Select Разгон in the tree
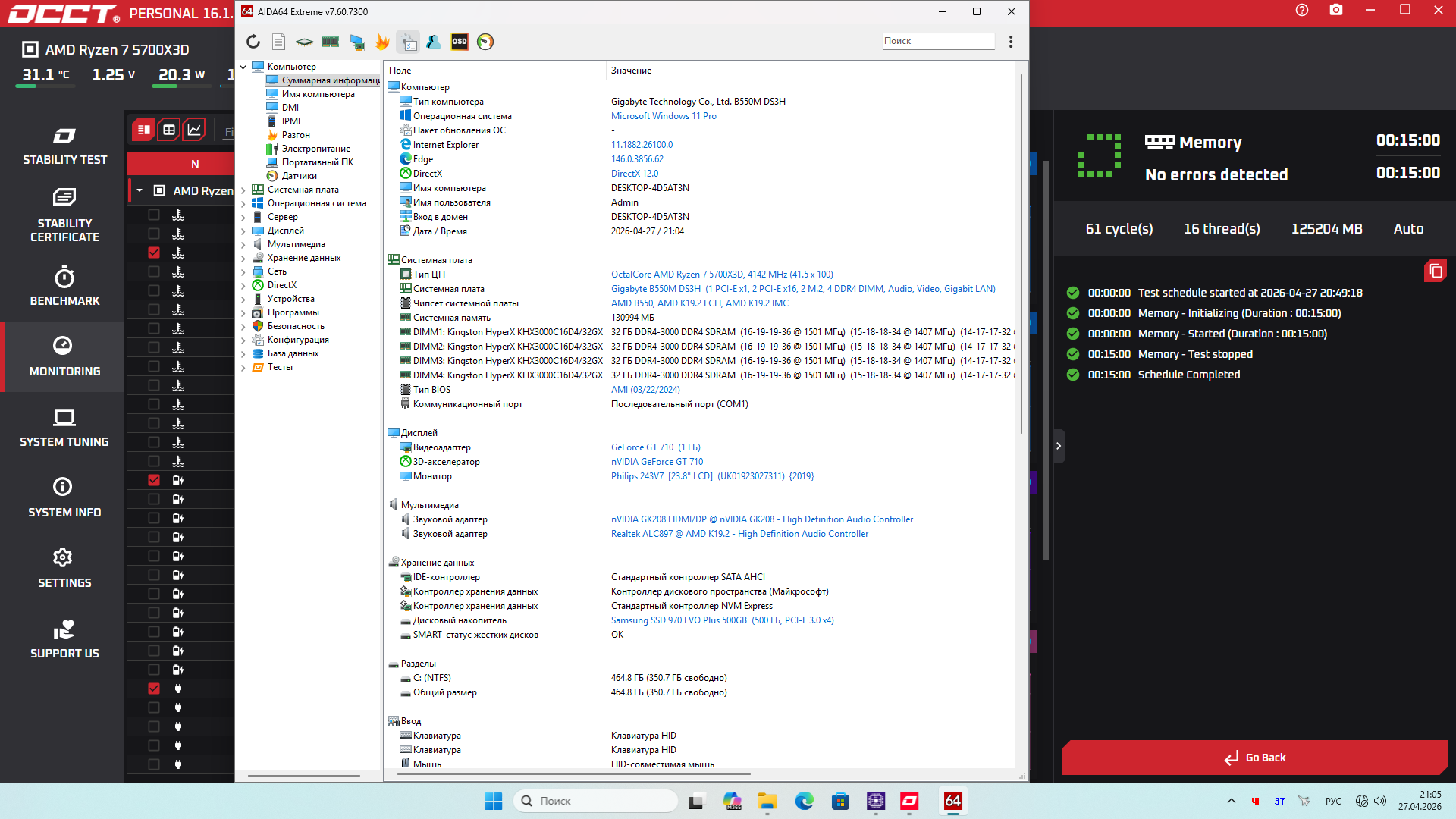This screenshot has height=819, width=1456. 296,135
